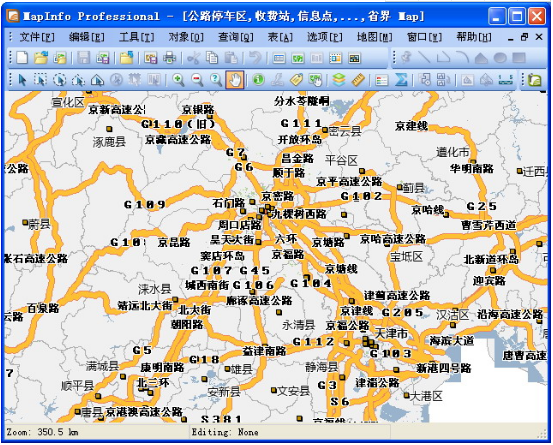Open the 对象[O] menu
This screenshot has height=445, width=553.
pos(186,37)
